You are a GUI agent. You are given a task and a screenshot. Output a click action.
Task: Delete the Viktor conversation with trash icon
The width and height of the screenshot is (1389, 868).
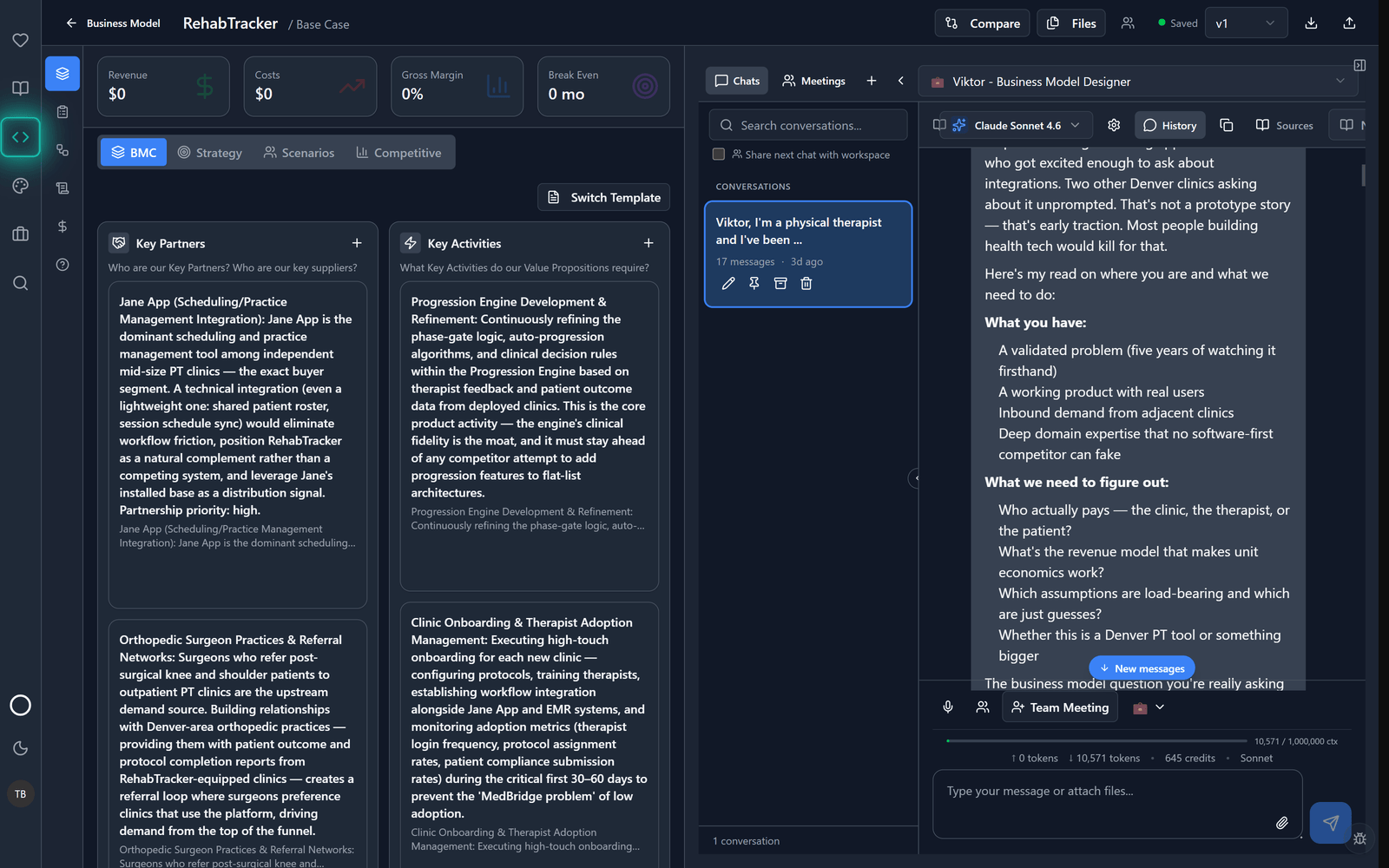[806, 283]
